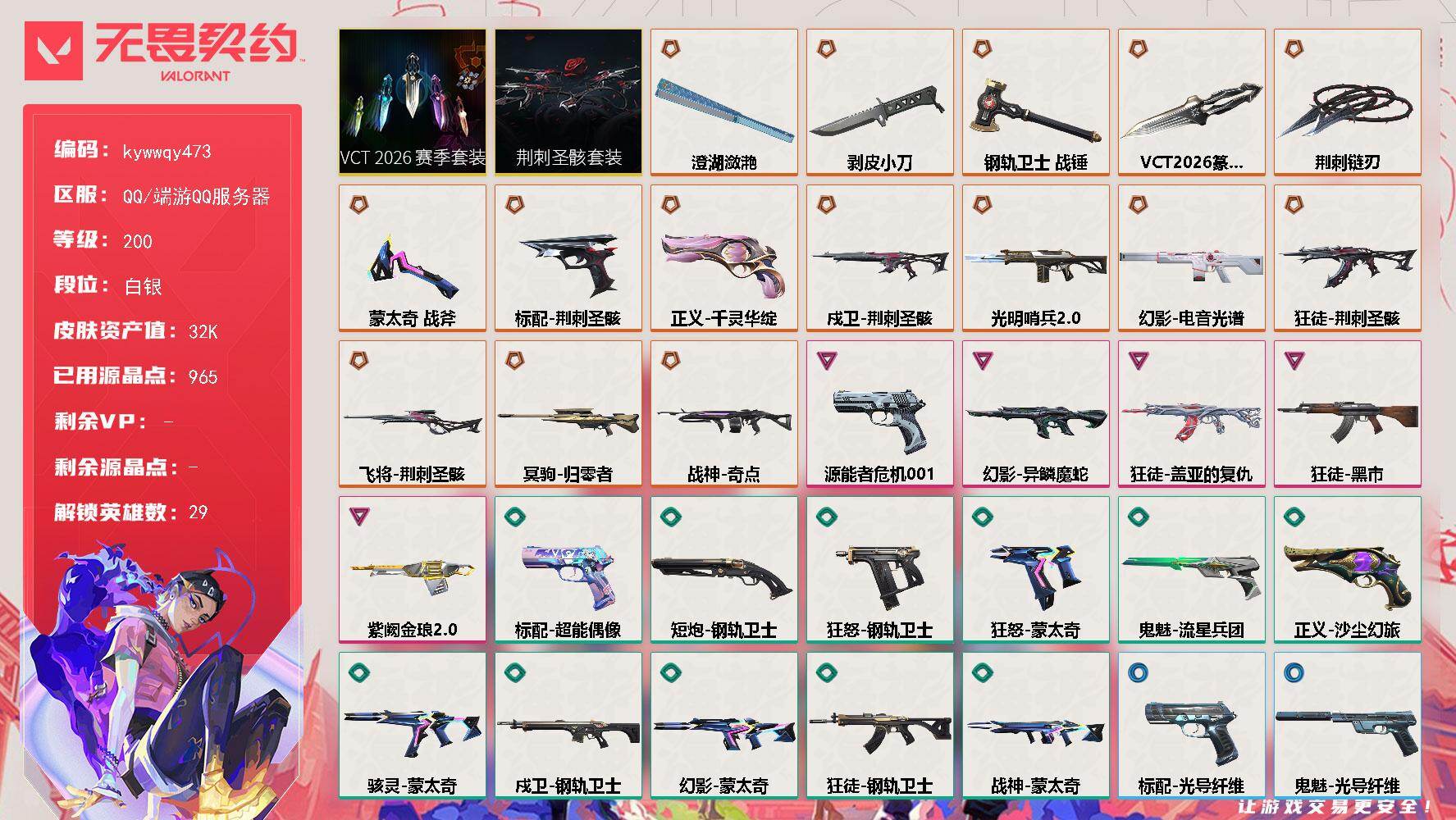Click the account code kywwqy473
Viewport: 1456px width, 820px height.
tap(167, 152)
